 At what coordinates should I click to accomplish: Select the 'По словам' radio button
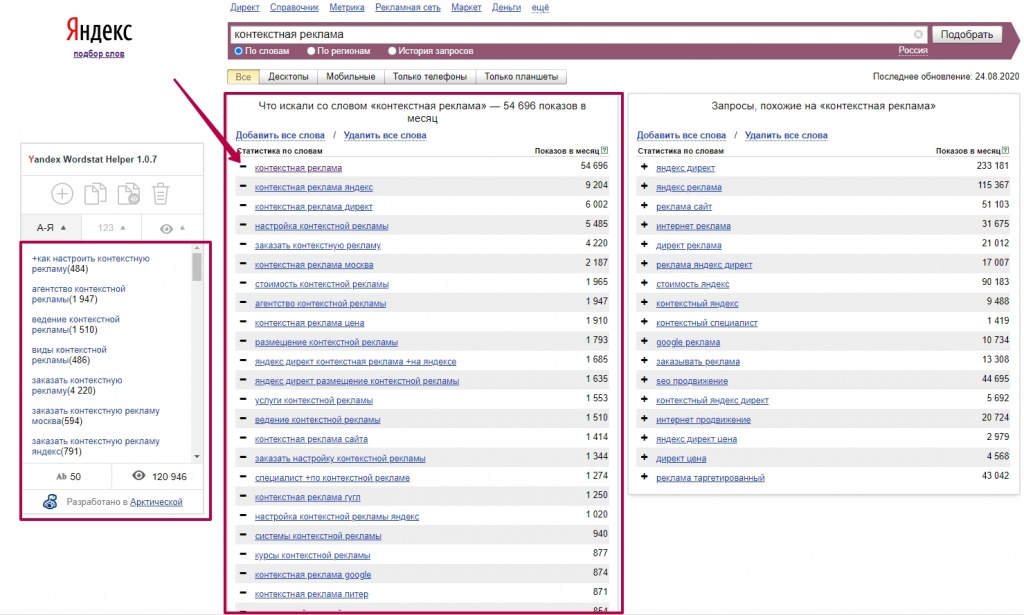point(239,51)
